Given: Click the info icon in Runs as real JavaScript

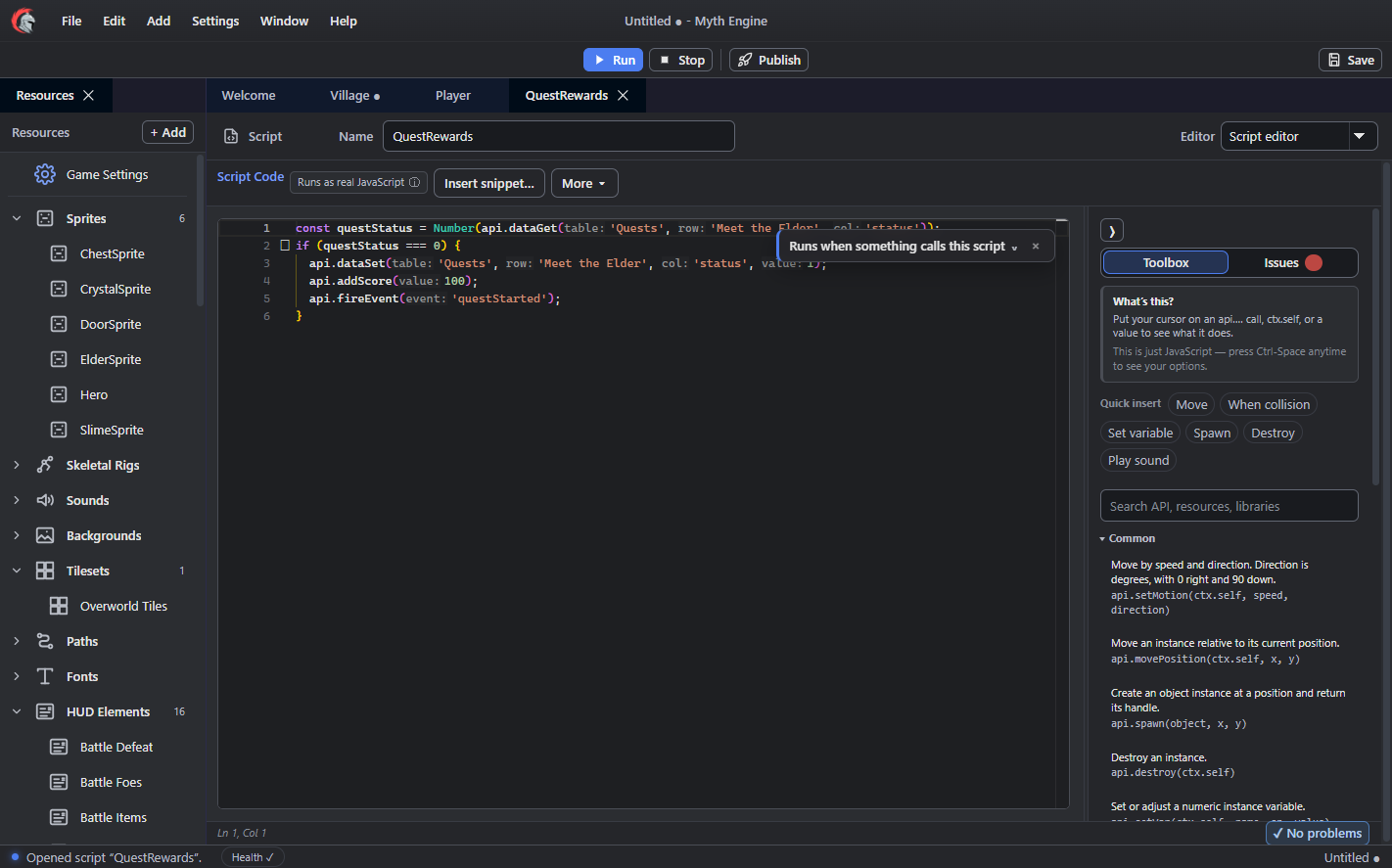Looking at the screenshot, I should click(415, 182).
